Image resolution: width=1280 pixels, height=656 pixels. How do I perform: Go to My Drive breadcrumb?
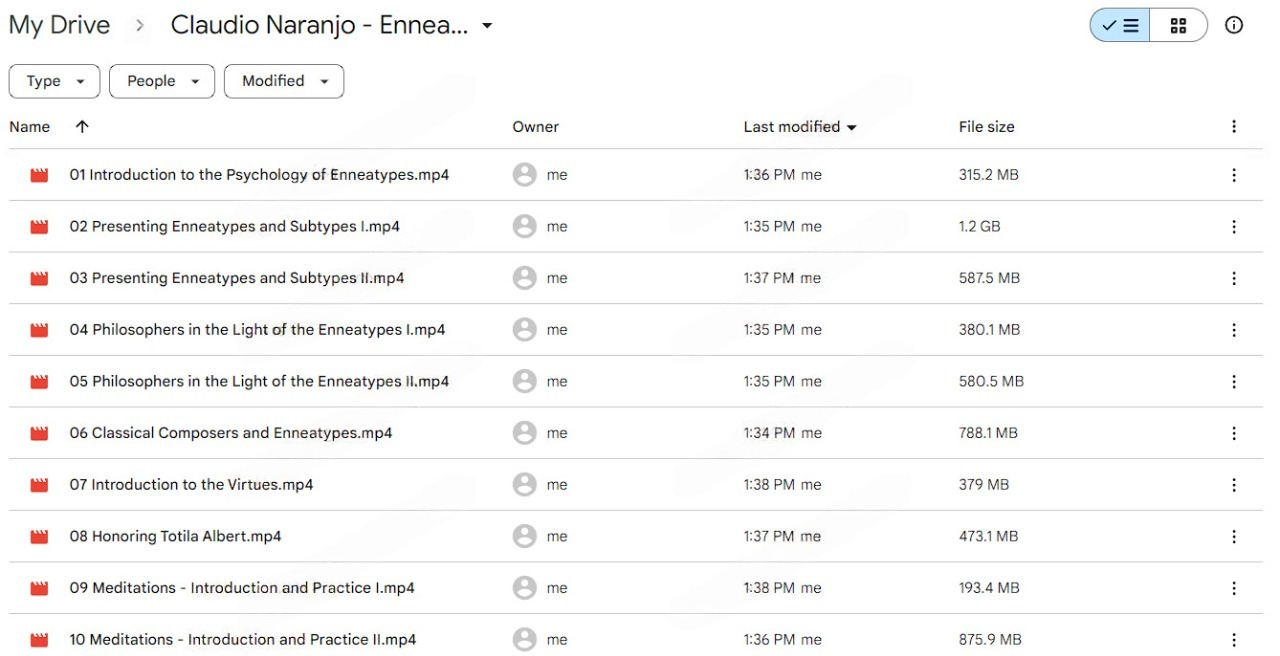[x=59, y=26]
